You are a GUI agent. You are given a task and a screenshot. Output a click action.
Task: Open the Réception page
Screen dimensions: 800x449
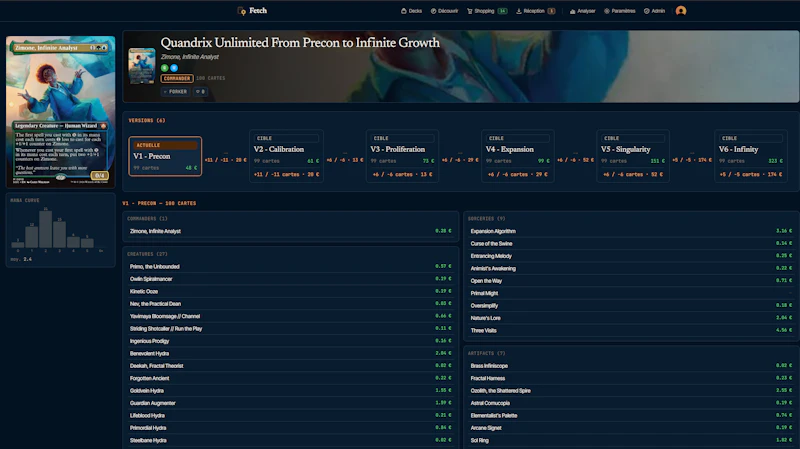[x=535, y=11]
